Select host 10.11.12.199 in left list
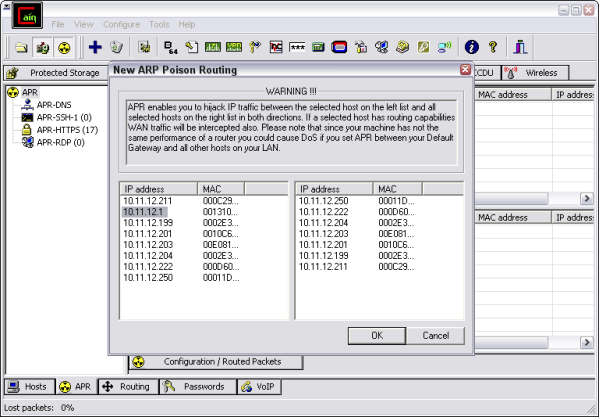 point(148,223)
